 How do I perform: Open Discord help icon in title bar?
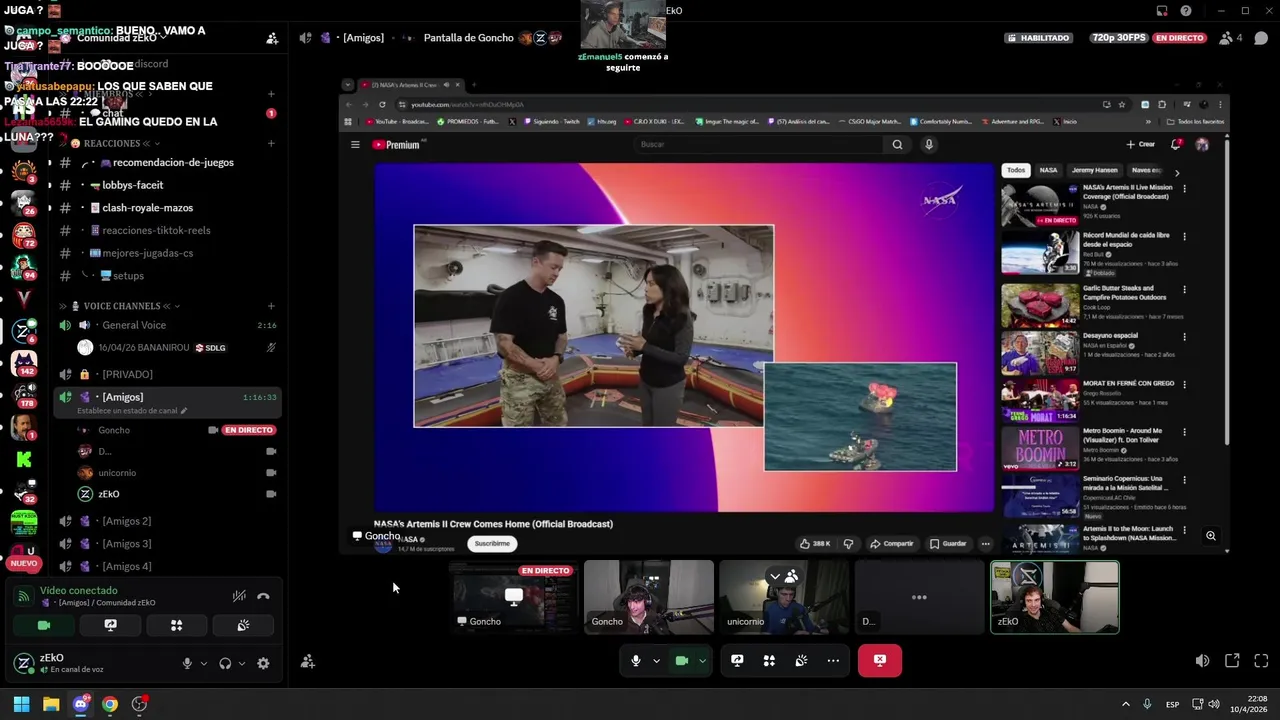tap(1186, 11)
